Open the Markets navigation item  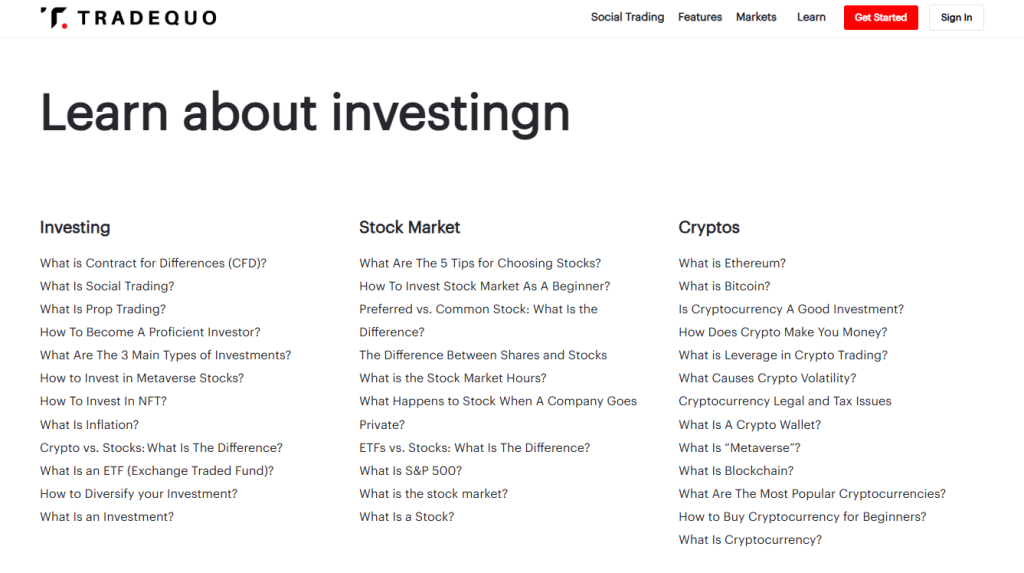(756, 17)
